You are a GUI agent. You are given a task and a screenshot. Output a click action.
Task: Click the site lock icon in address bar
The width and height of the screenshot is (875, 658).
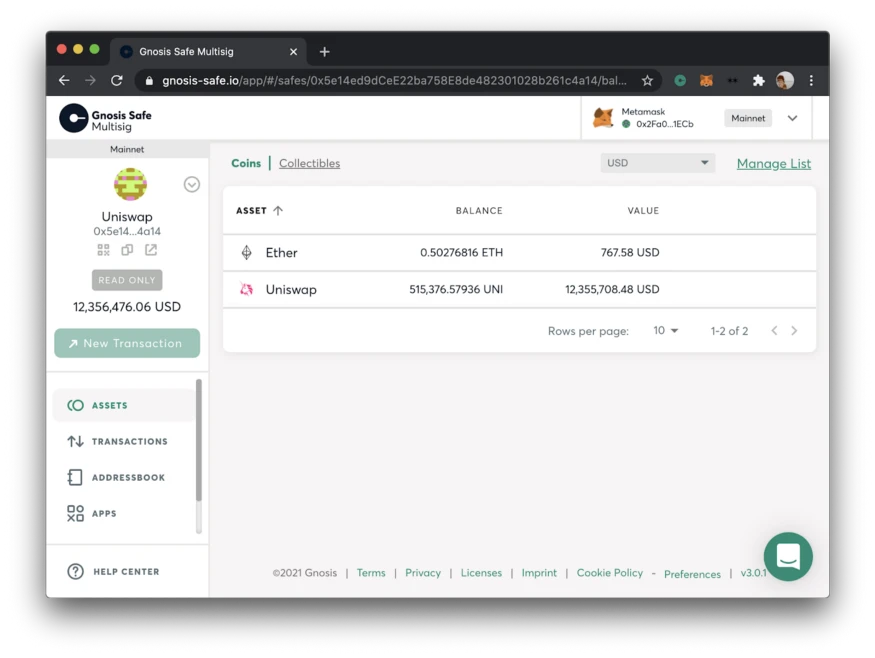pos(149,81)
